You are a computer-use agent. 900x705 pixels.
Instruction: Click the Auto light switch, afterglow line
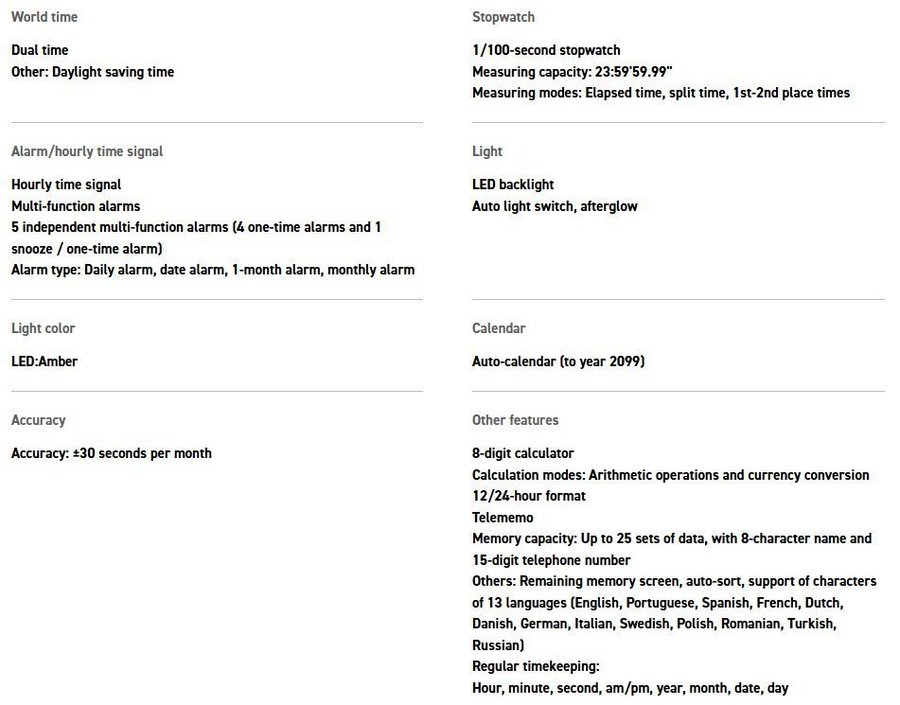click(554, 207)
